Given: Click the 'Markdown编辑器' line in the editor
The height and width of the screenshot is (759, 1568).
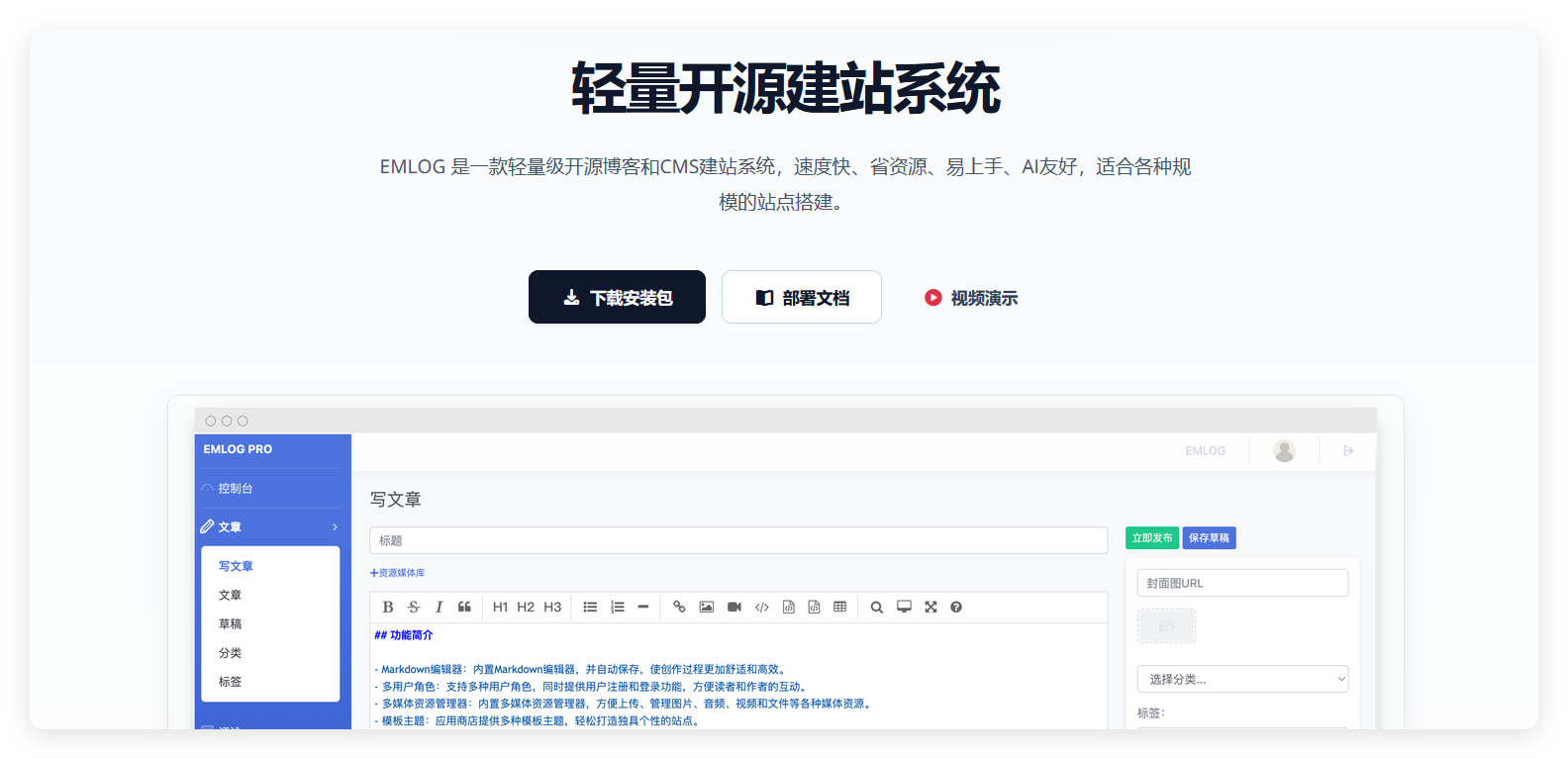Looking at the screenshot, I should 582,670.
